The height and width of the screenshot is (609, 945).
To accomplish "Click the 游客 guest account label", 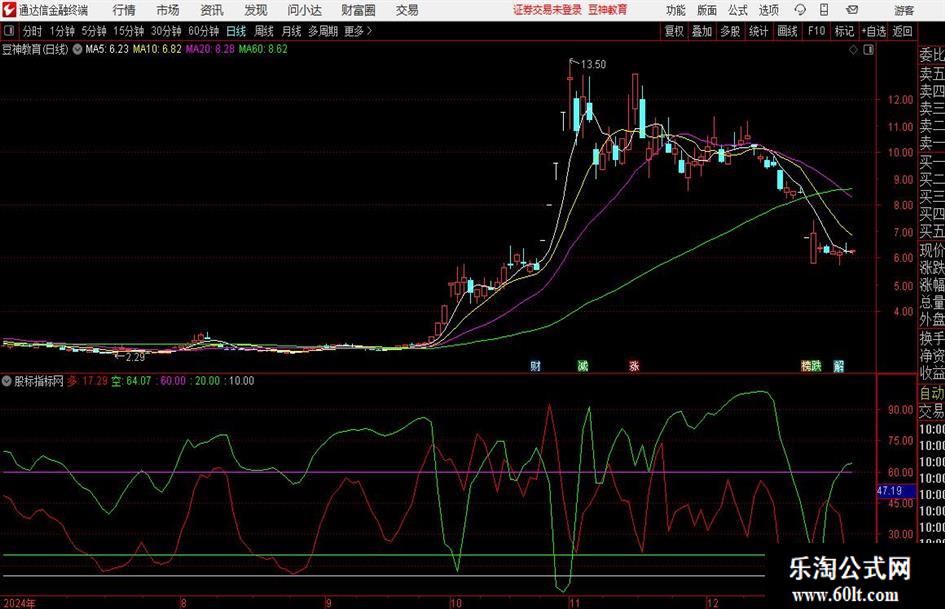I will point(904,10).
